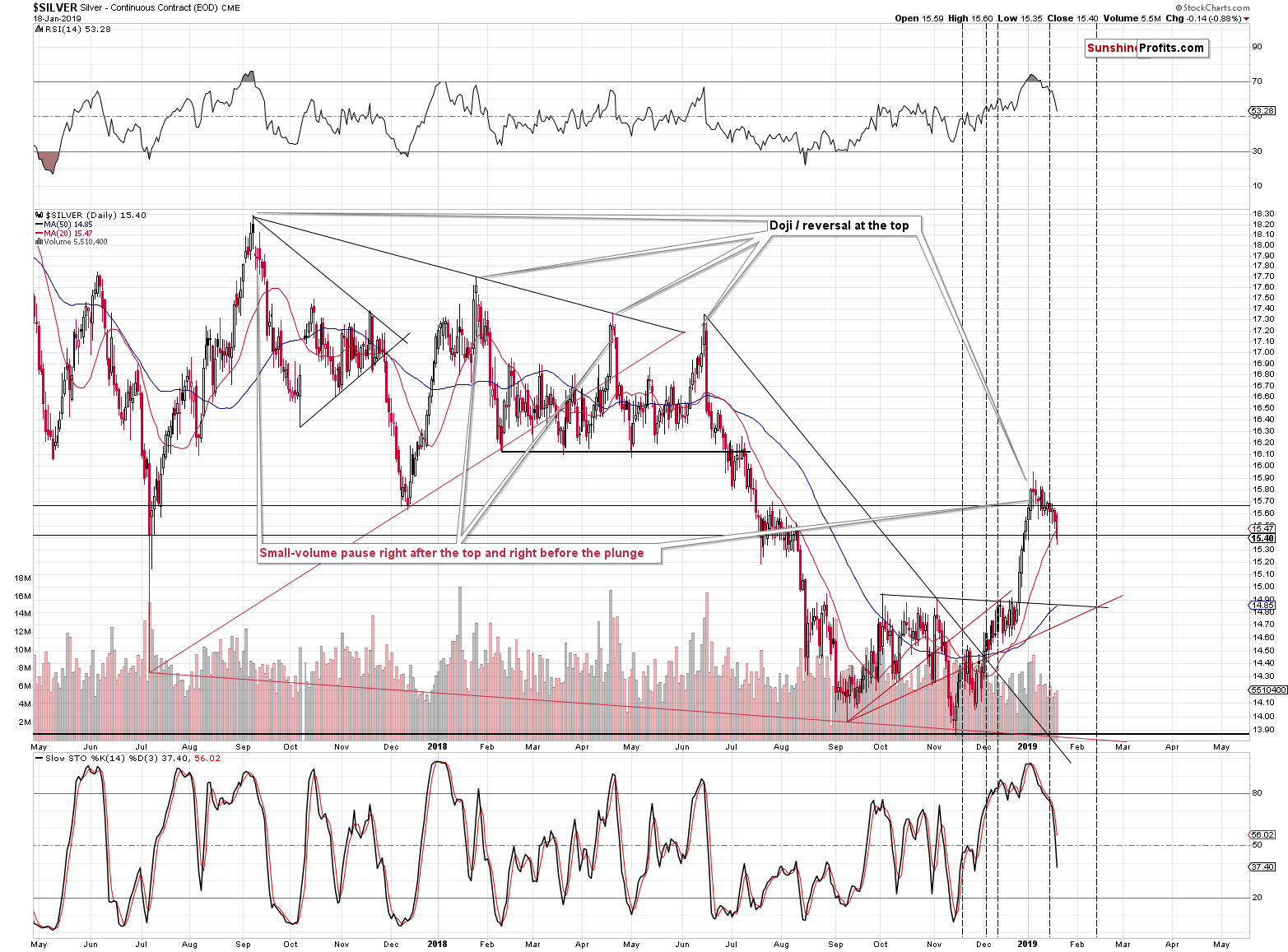Click the 2019 label on stochastic panel axis

pos(1027,944)
